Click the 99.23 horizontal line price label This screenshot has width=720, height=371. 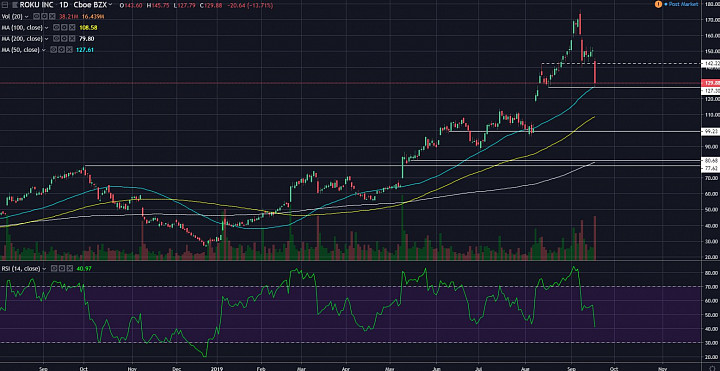tap(711, 131)
